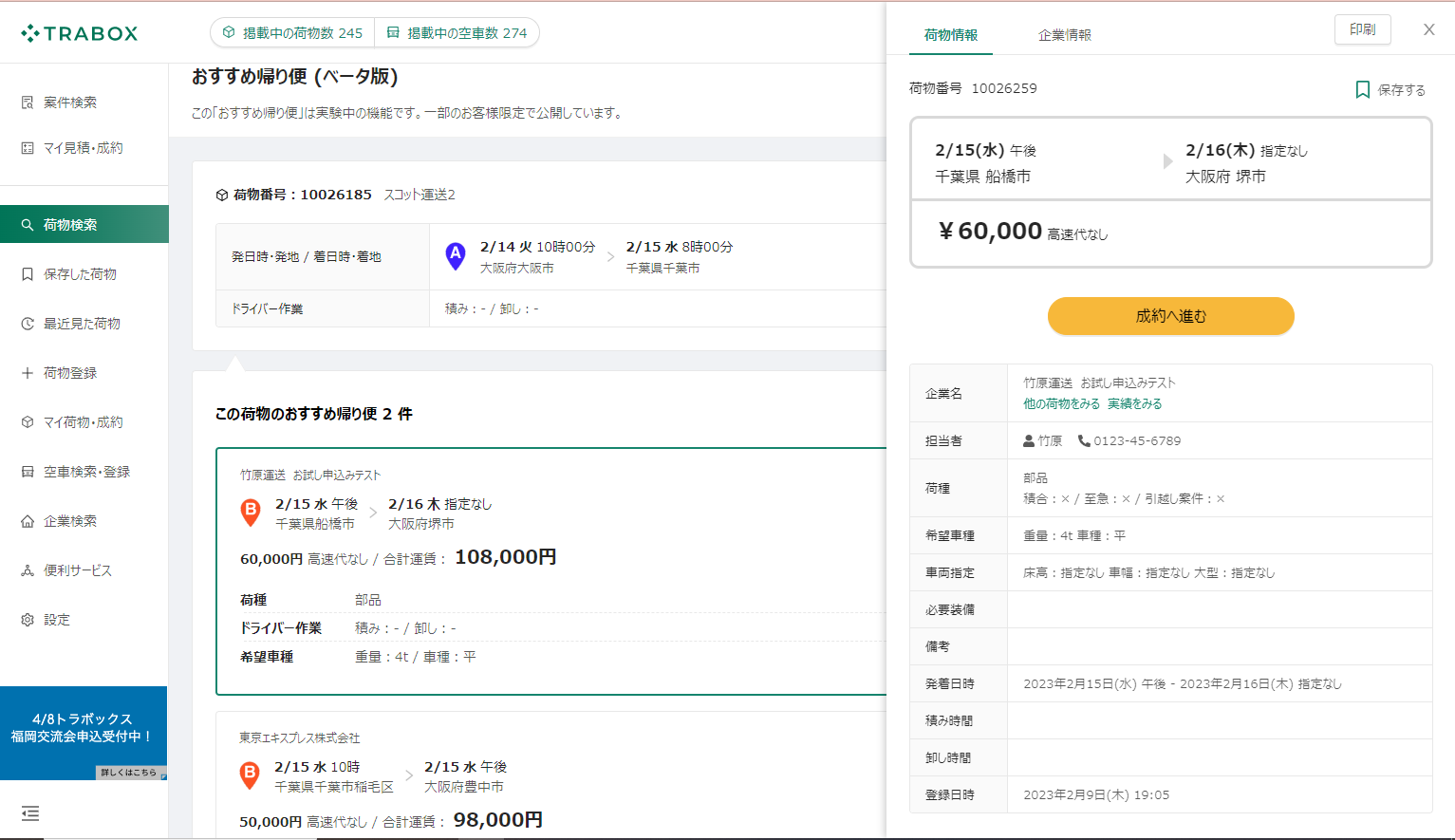Open マイ見積・成約 sidebar item
The height and width of the screenshot is (840, 1455).
point(84,148)
